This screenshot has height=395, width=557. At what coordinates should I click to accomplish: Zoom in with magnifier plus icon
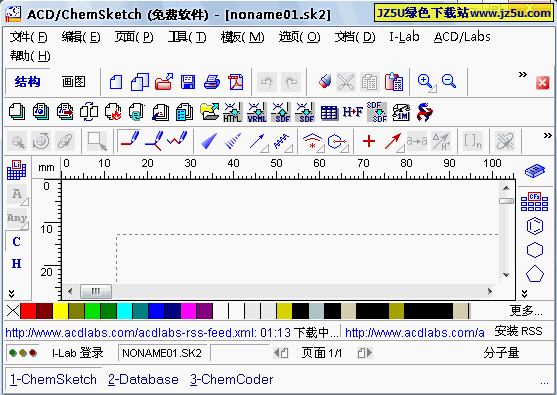425,82
